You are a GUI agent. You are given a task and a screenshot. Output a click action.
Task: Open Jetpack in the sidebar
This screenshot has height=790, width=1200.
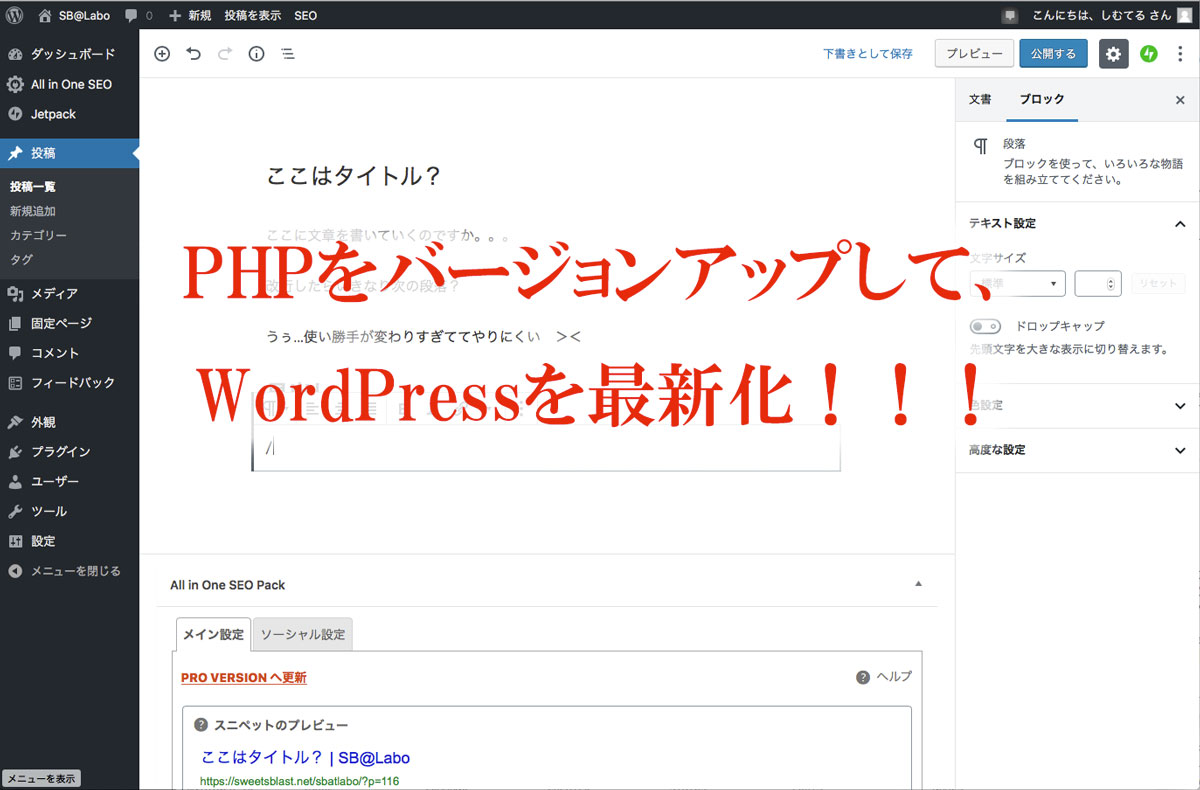(69, 114)
